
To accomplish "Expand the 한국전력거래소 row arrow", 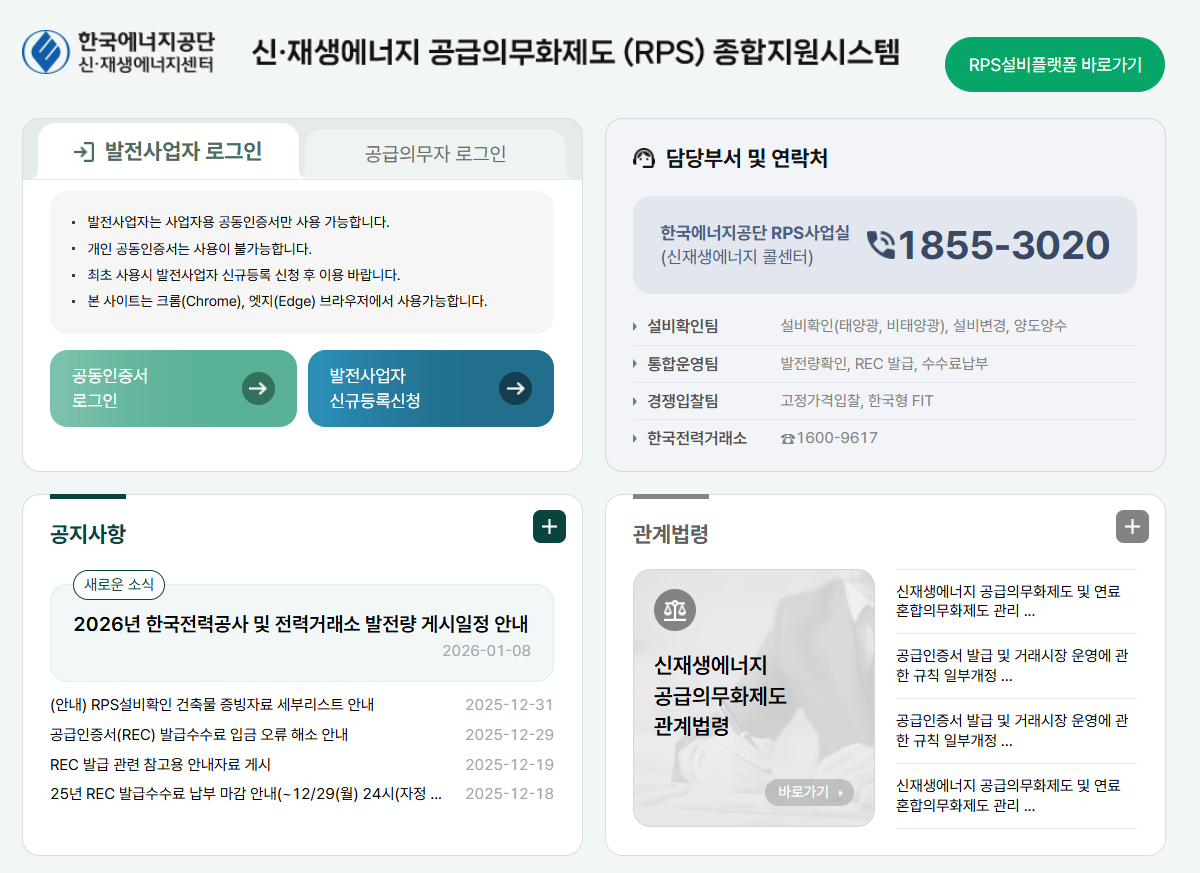I will 635,438.
